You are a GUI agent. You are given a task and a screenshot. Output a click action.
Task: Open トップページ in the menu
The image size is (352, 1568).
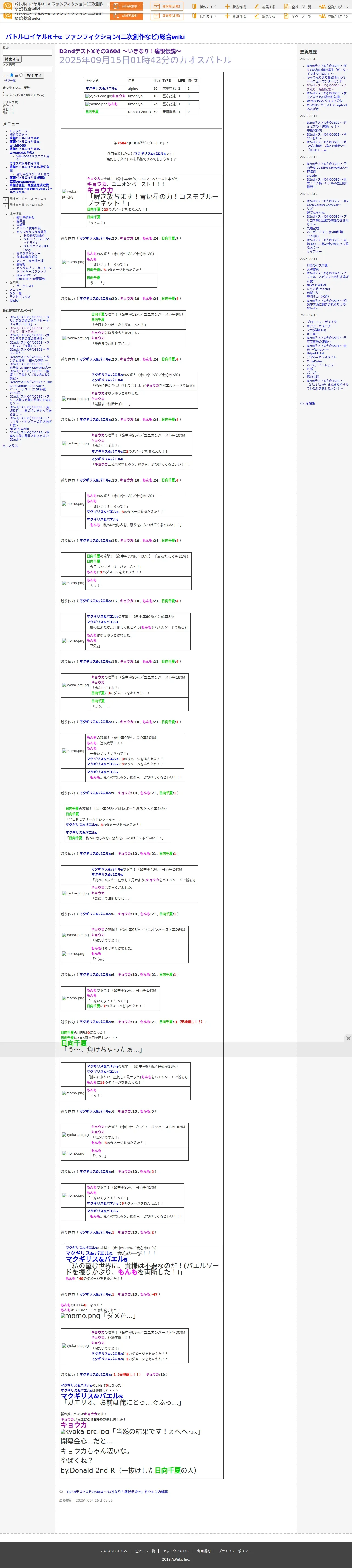click(18, 131)
